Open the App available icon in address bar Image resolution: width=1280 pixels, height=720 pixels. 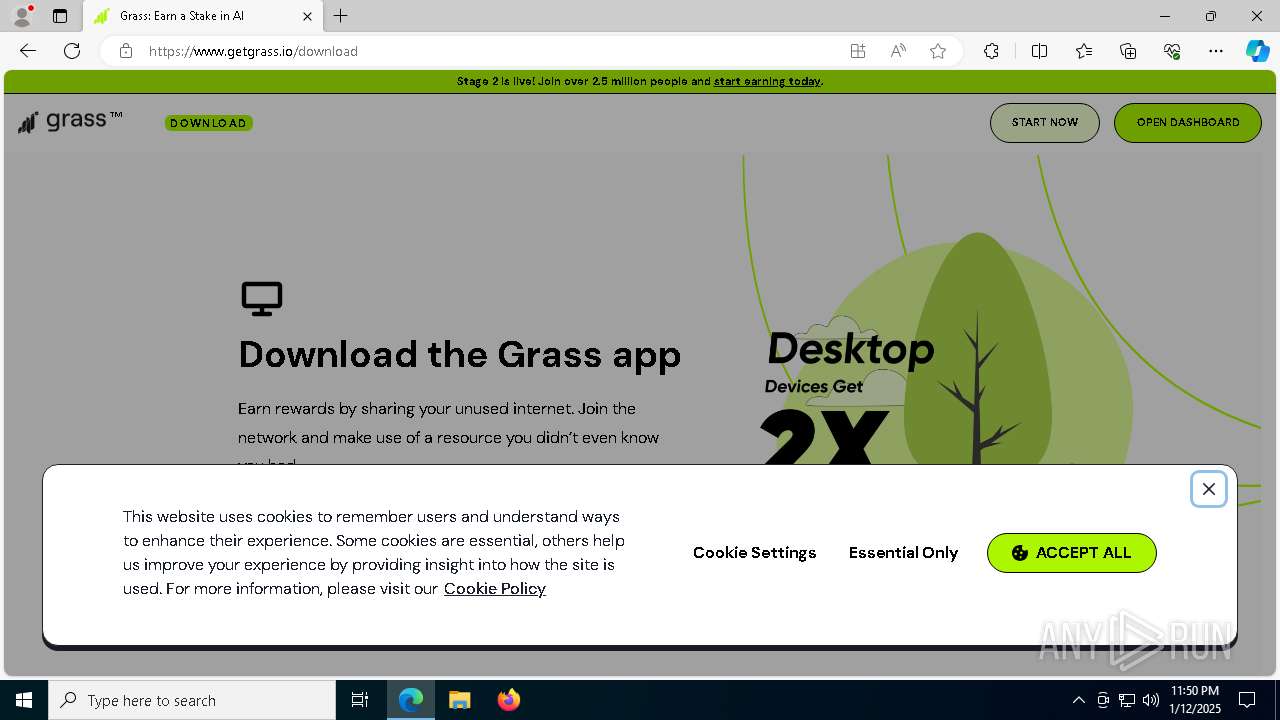coord(858,51)
